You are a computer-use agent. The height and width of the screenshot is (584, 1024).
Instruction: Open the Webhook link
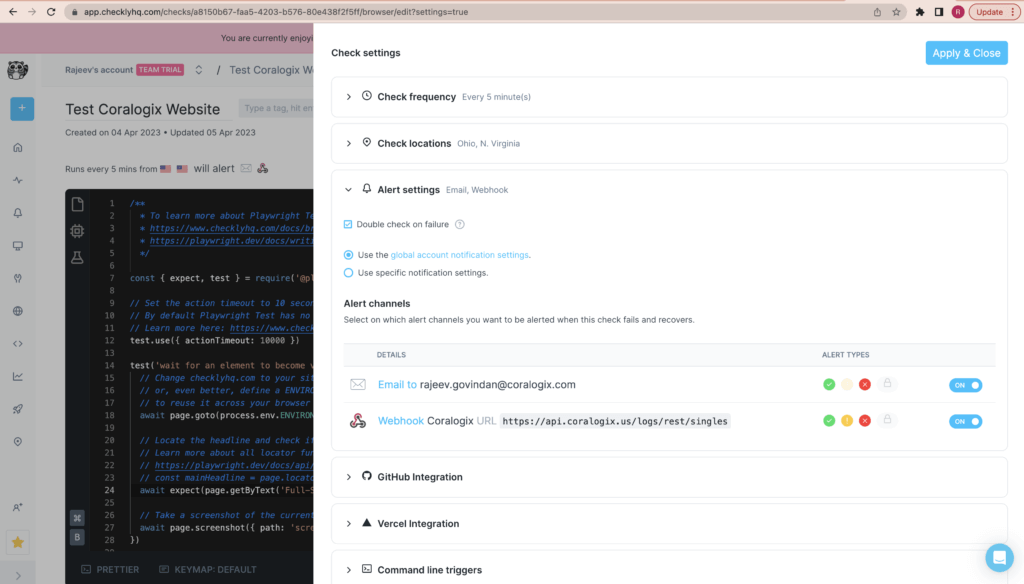[400, 421]
